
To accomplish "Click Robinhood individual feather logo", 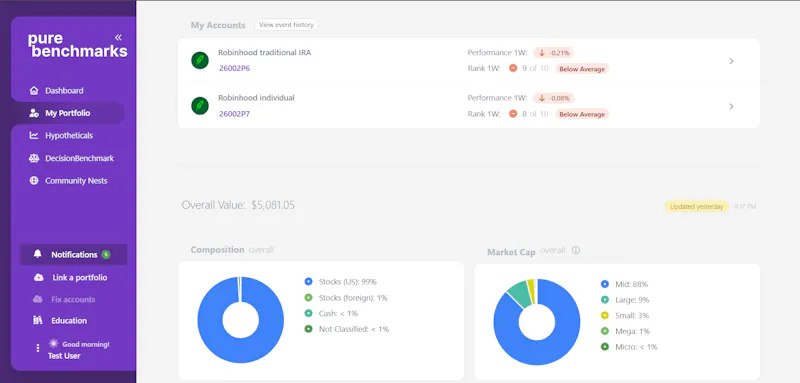I will pos(200,106).
